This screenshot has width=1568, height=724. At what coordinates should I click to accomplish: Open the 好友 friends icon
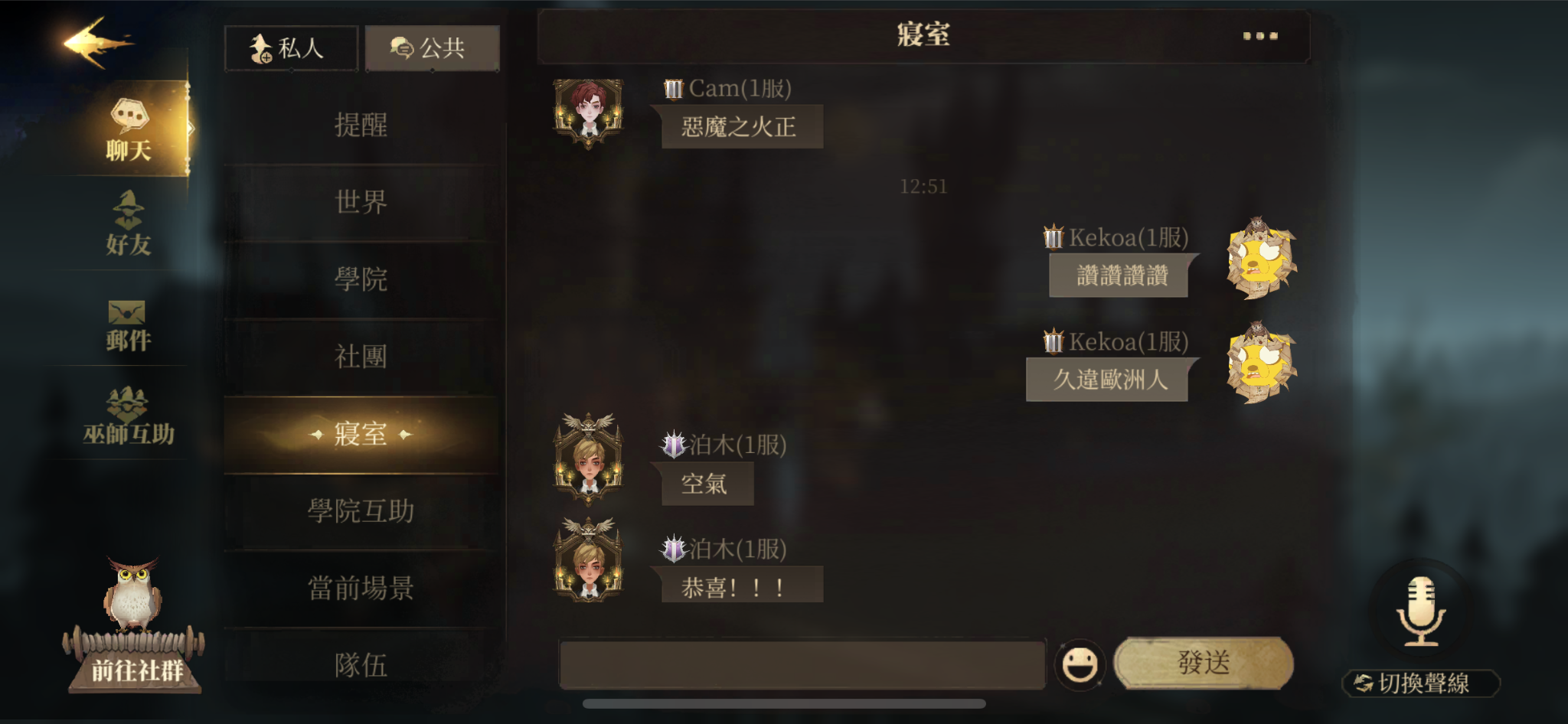(128, 223)
